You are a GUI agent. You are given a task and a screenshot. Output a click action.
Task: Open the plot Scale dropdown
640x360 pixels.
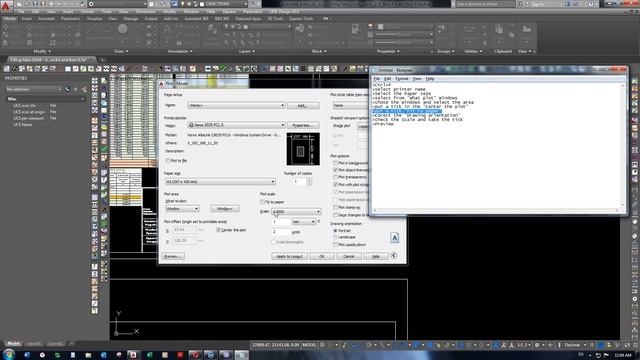[x=296, y=211]
